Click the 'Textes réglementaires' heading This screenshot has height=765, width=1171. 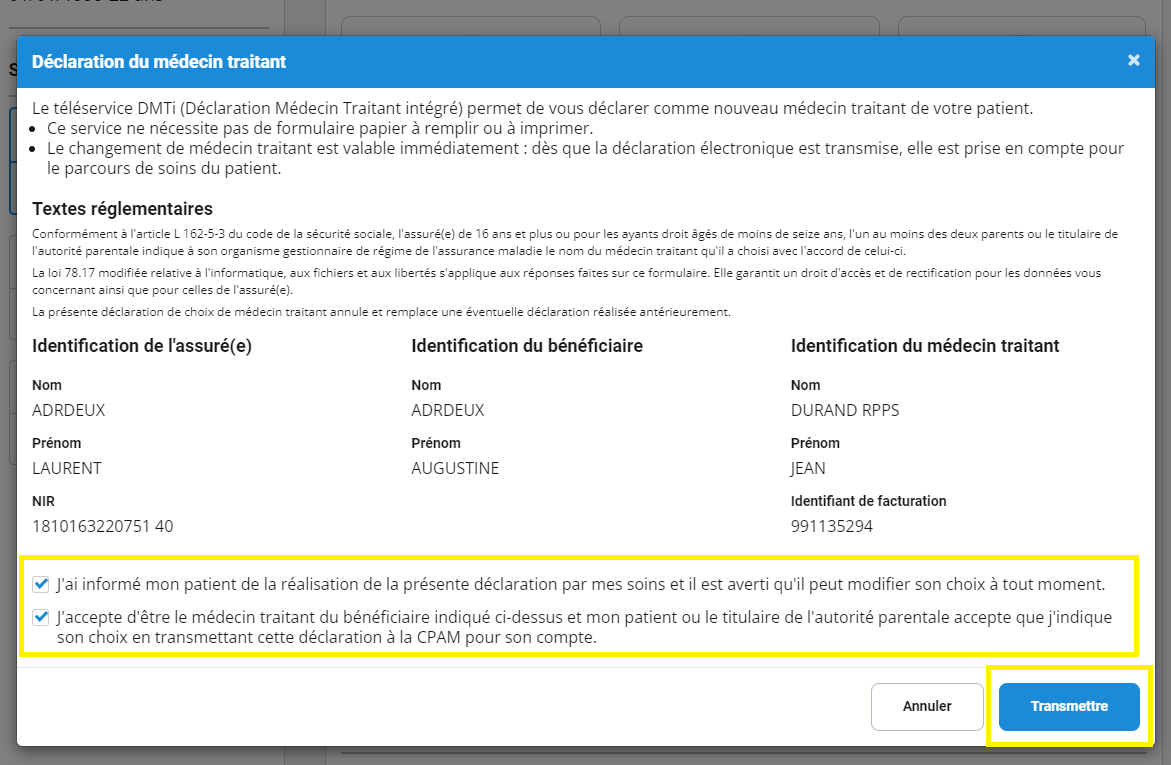122,209
